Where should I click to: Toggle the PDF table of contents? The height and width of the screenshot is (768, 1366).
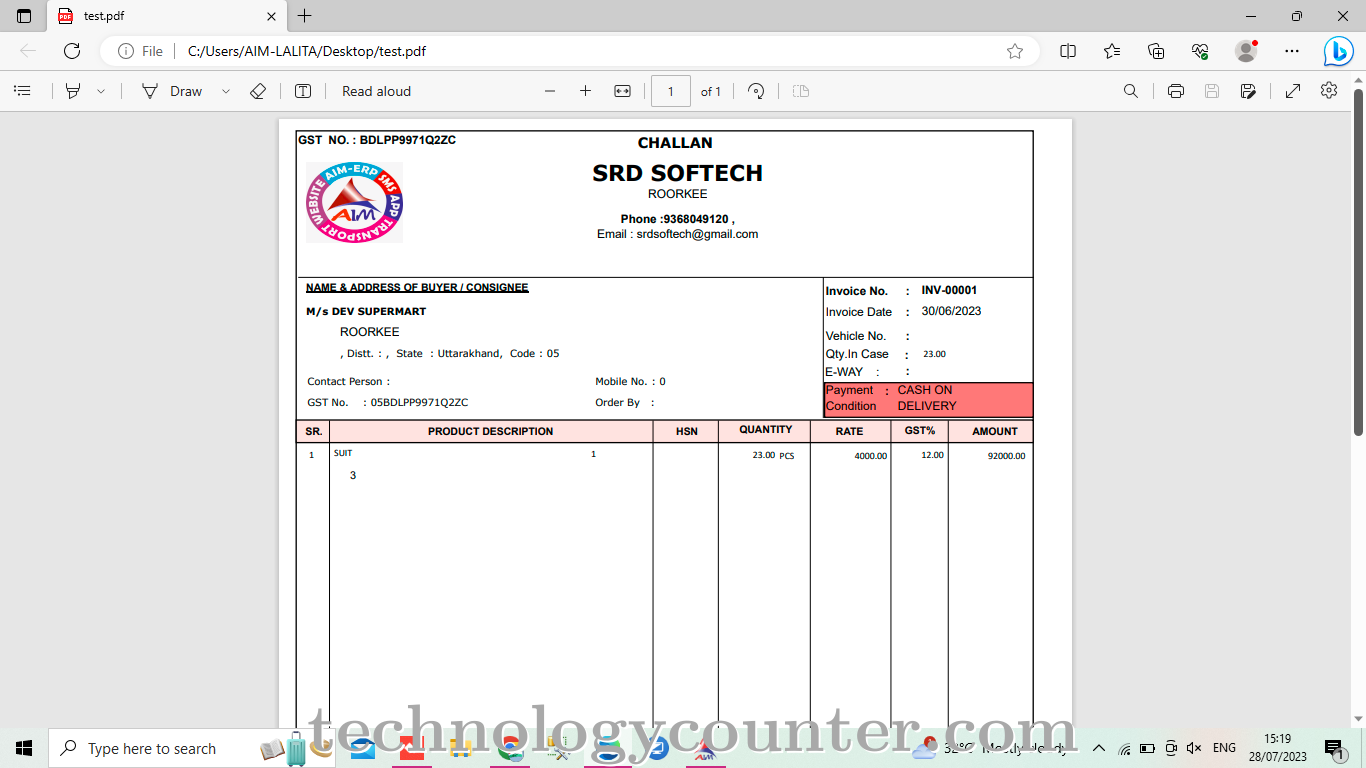pyautogui.click(x=22, y=91)
